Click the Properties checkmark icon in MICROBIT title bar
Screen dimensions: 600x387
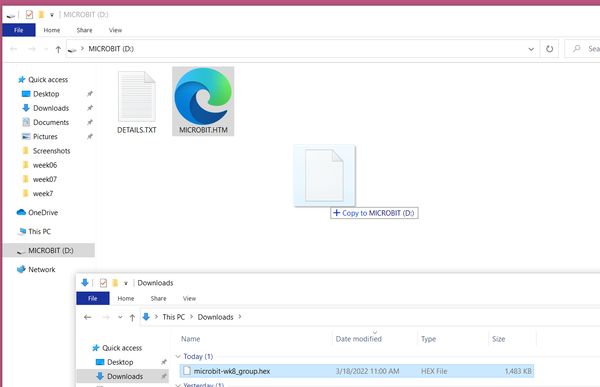click(29, 15)
